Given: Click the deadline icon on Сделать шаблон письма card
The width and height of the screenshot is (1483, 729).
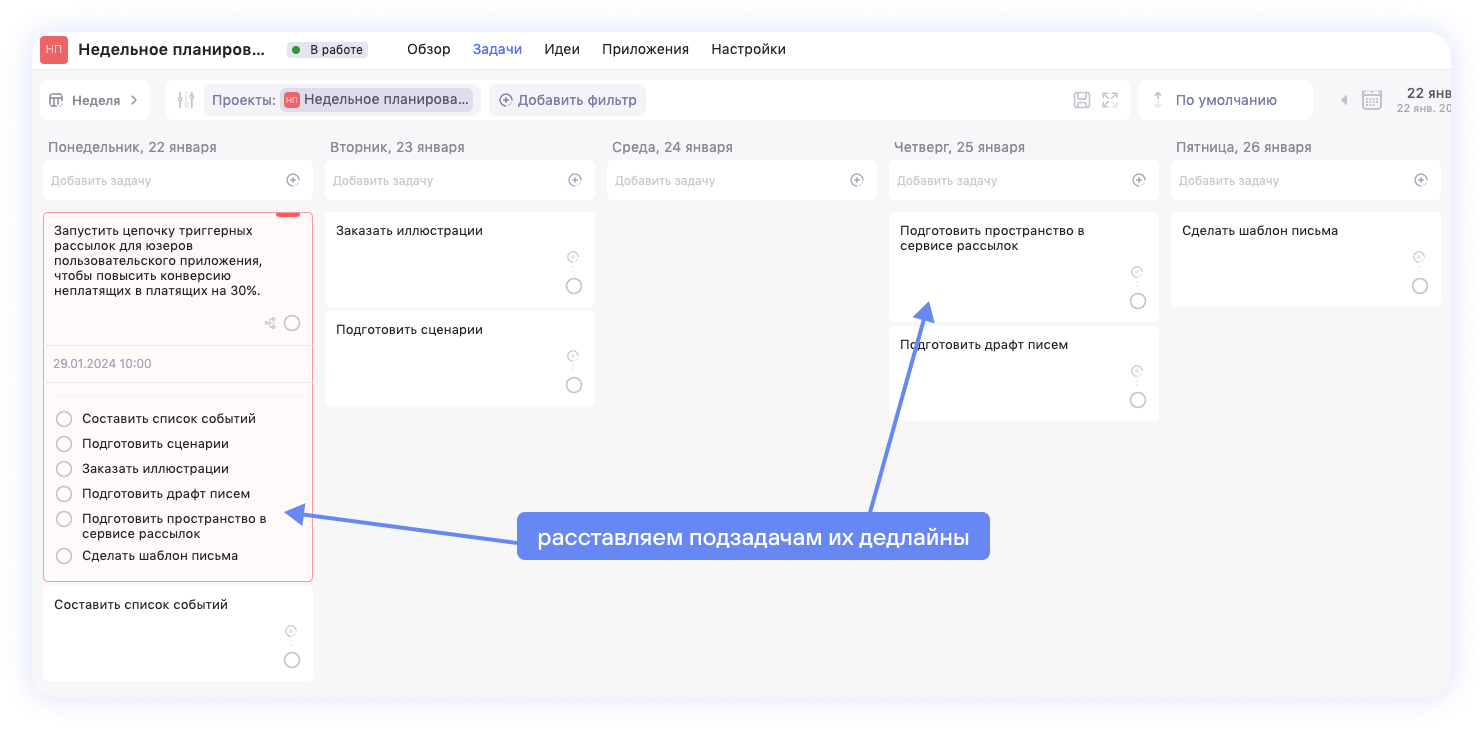Looking at the screenshot, I should (1419, 257).
